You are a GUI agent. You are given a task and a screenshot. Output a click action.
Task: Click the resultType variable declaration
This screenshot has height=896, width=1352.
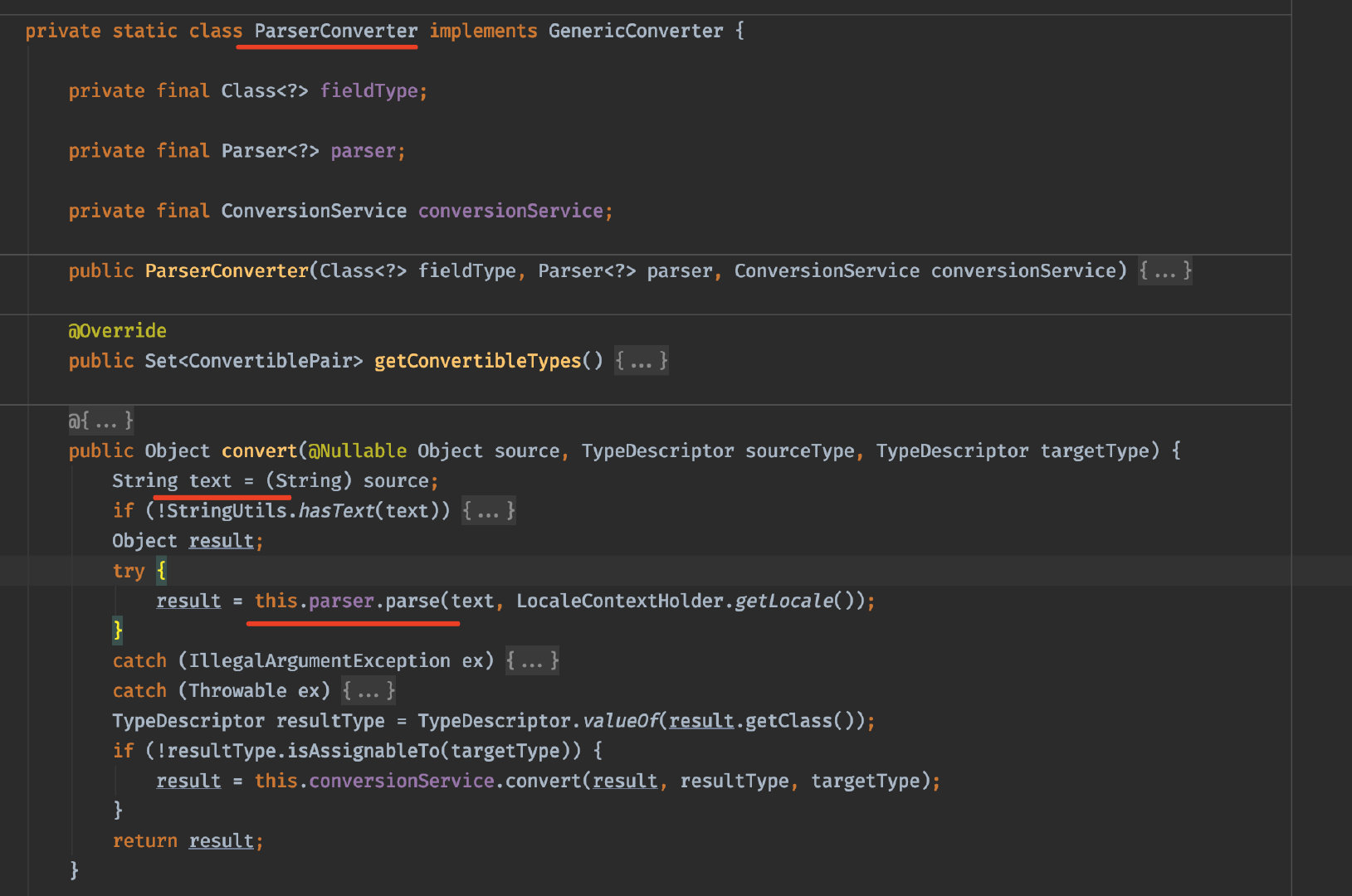point(330,720)
